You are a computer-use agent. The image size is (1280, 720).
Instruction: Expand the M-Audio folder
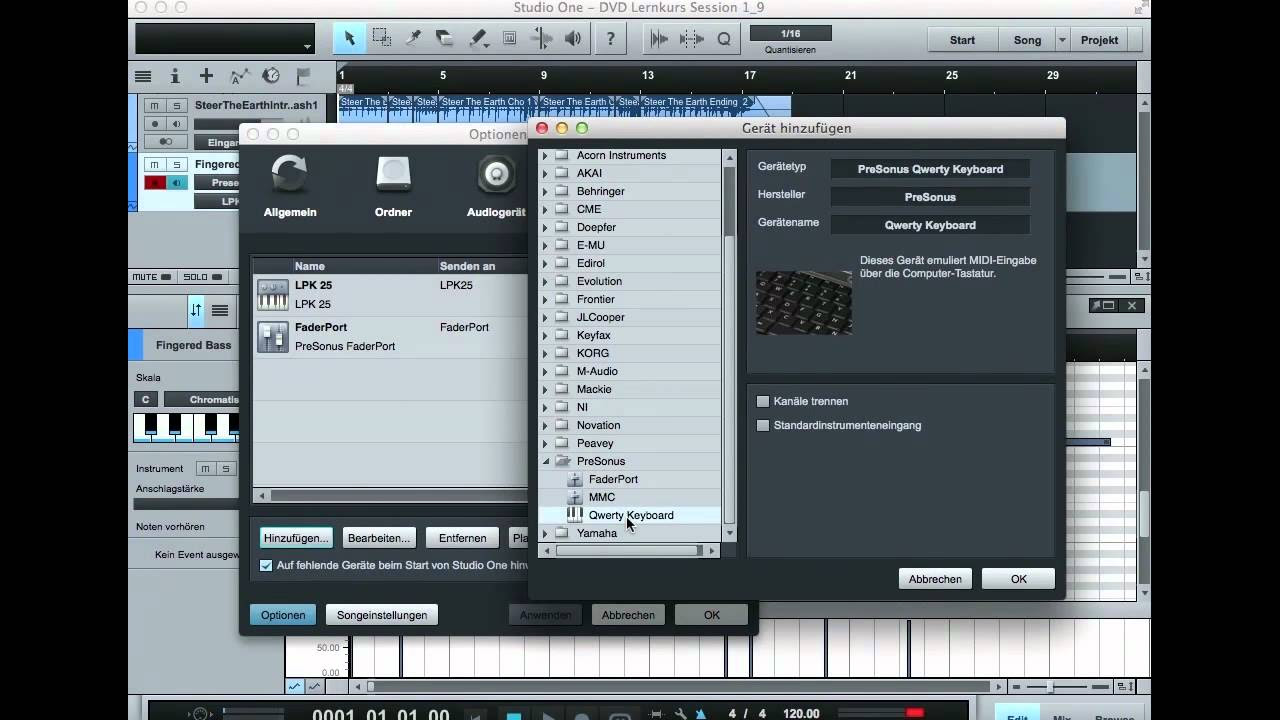pos(545,371)
